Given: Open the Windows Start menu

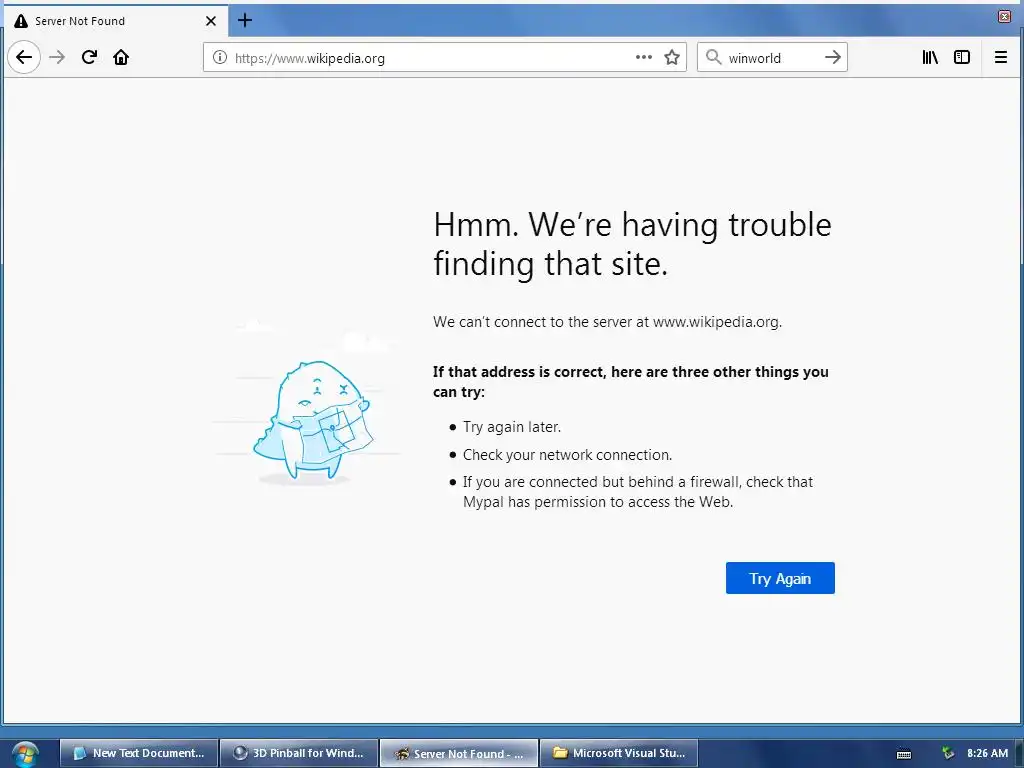Looking at the screenshot, I should pyautogui.click(x=25, y=754).
